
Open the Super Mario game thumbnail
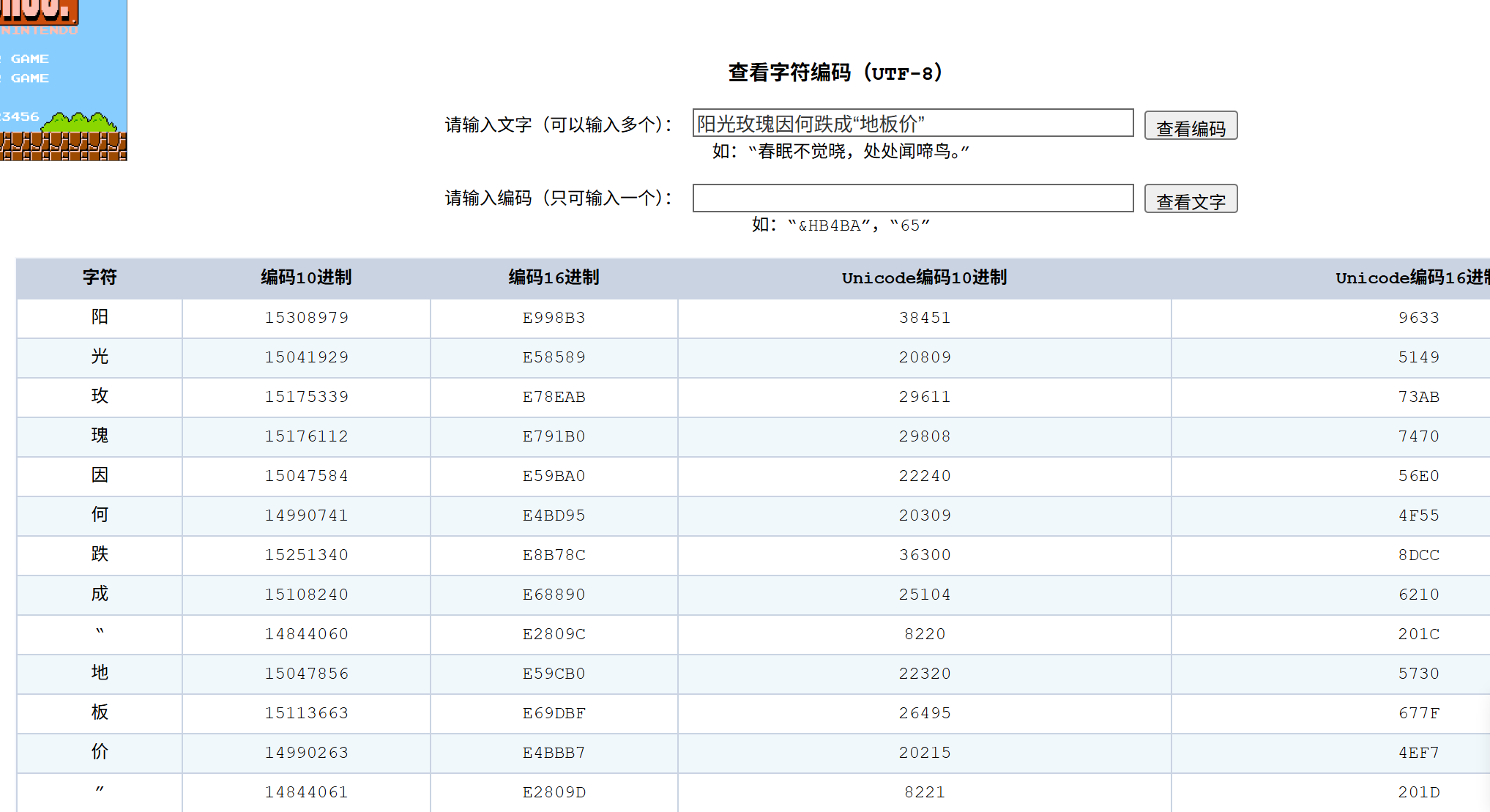63,80
